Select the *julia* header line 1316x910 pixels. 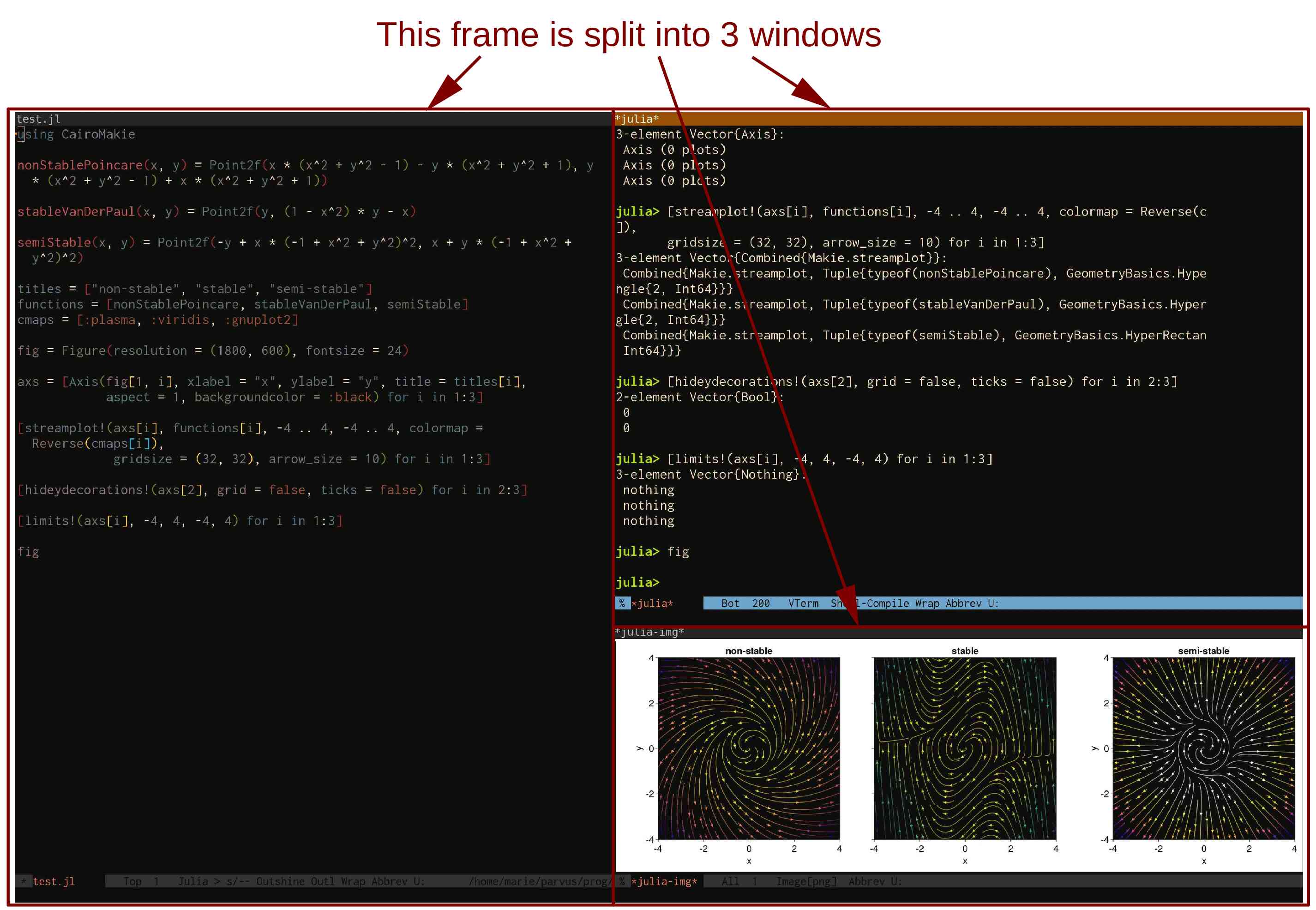[x=959, y=119]
